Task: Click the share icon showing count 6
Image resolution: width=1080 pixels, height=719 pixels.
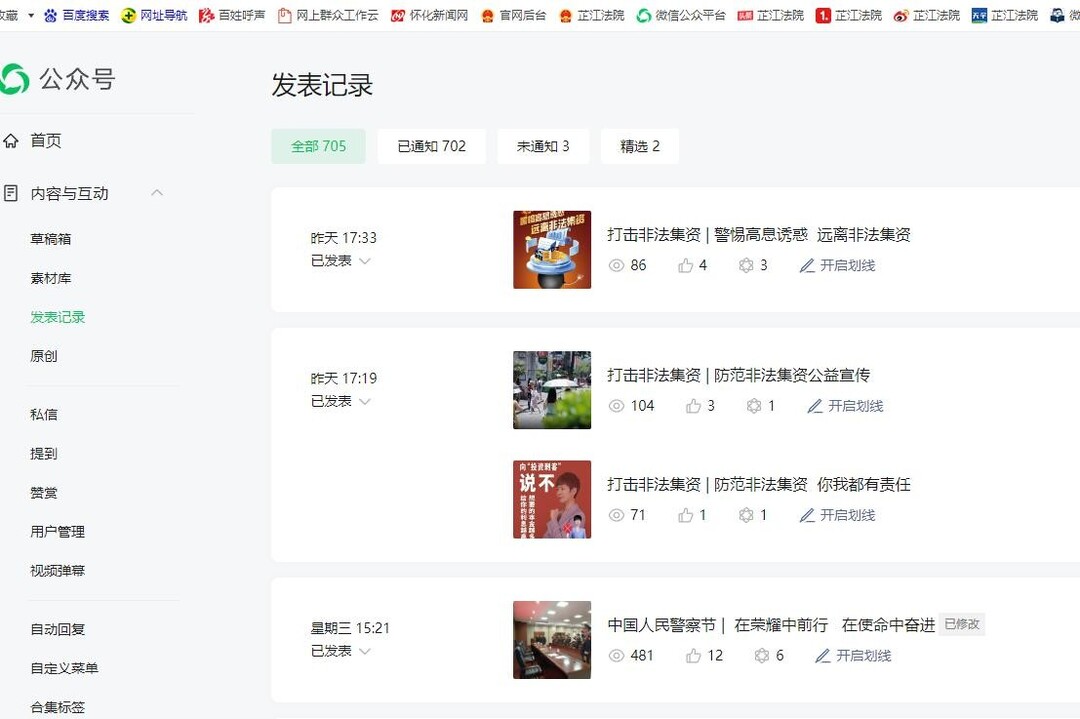Action: pos(761,656)
